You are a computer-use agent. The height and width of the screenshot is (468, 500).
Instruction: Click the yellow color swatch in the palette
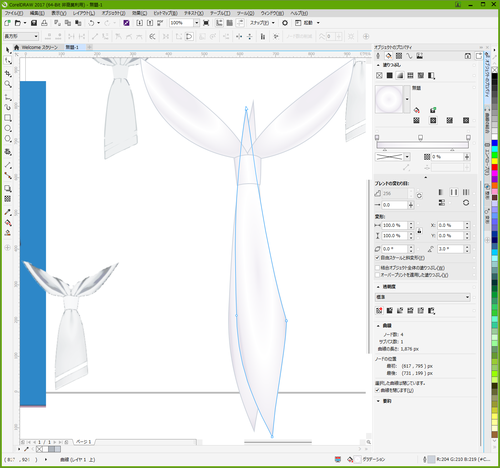(495, 161)
